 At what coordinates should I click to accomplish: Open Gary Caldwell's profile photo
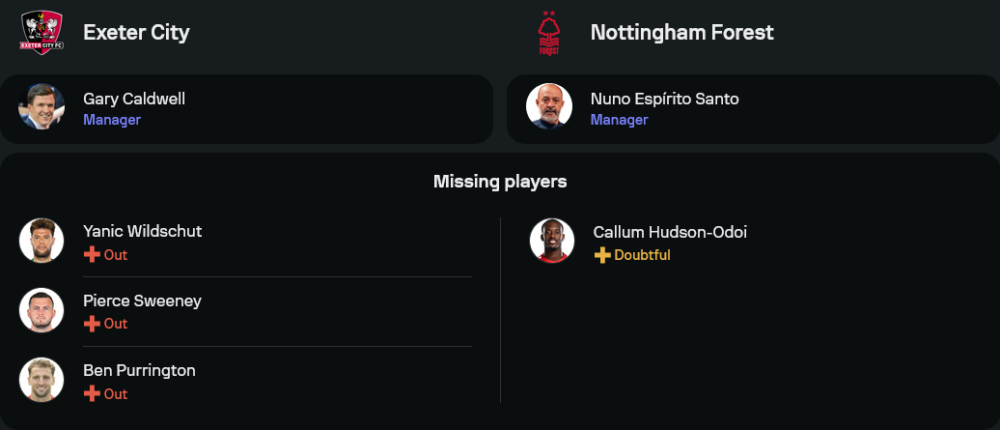[x=42, y=107]
